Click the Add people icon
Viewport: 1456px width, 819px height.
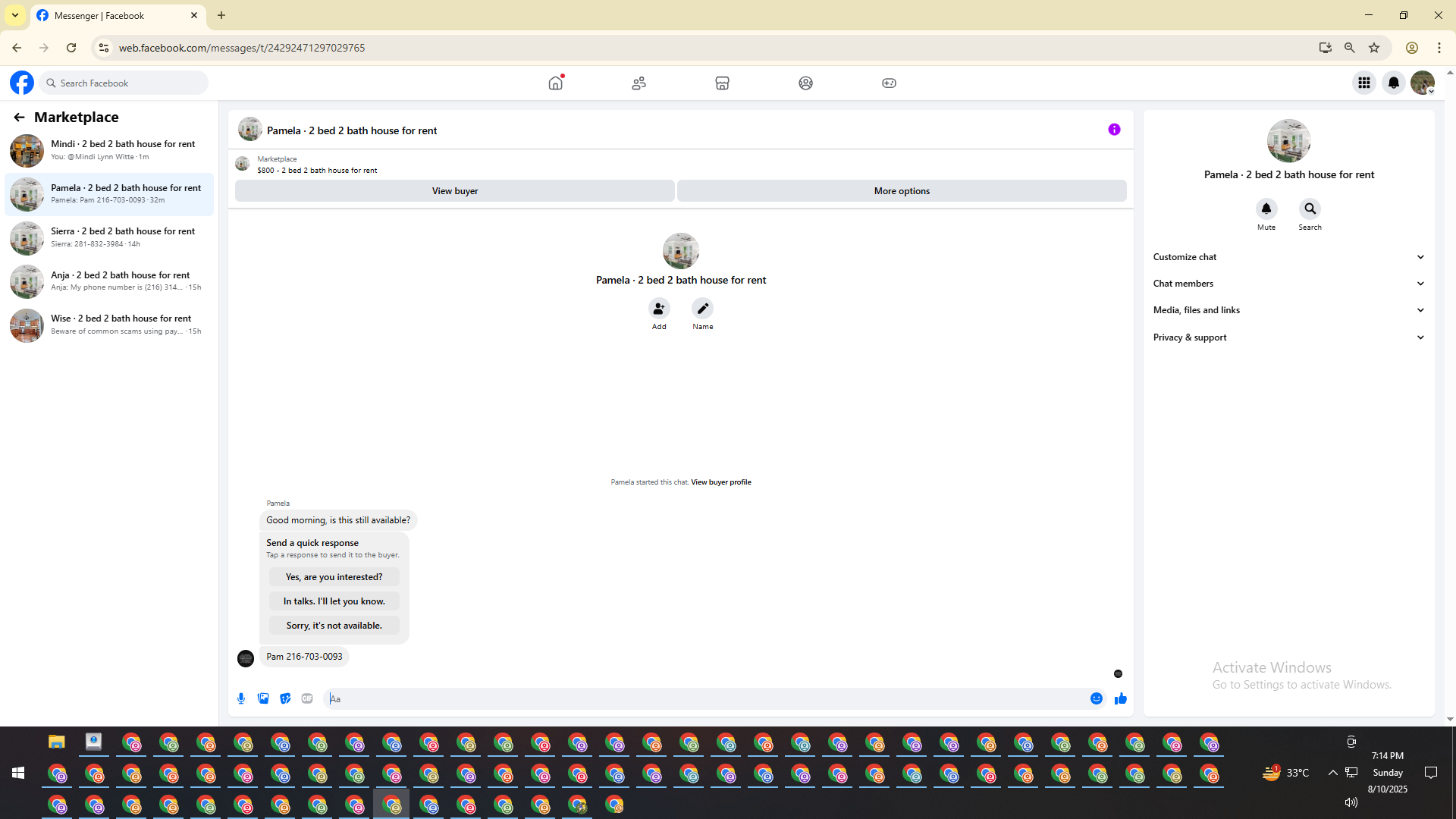(659, 309)
